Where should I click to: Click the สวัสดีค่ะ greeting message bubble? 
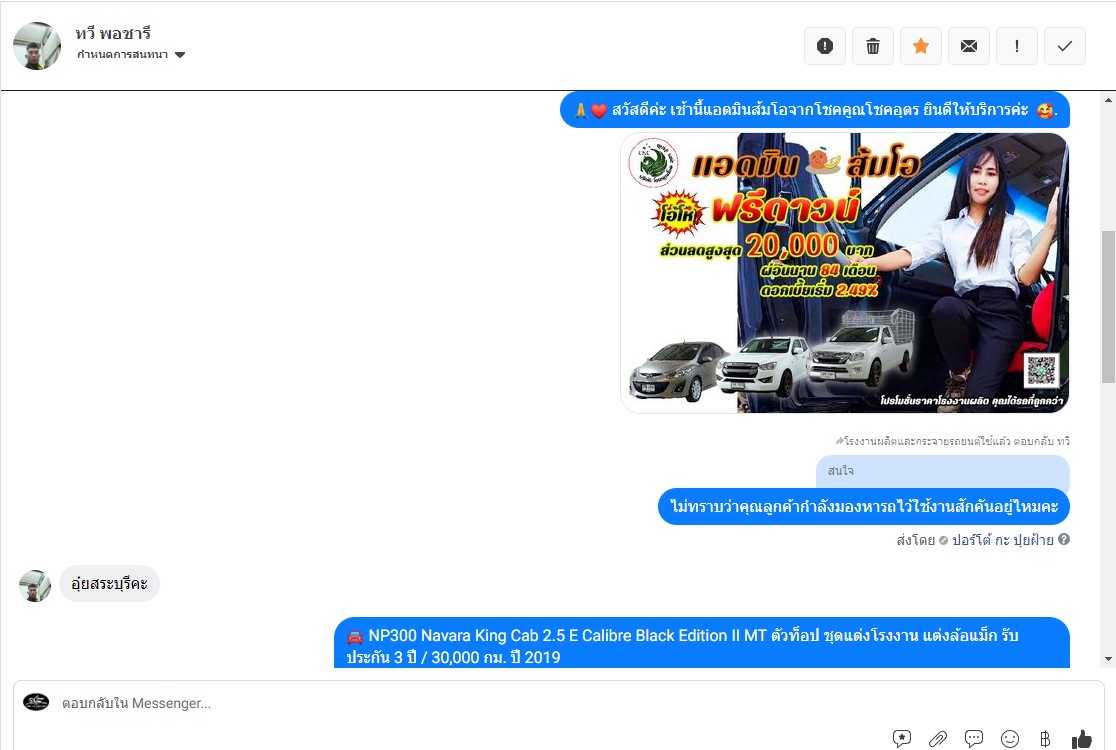(815, 110)
